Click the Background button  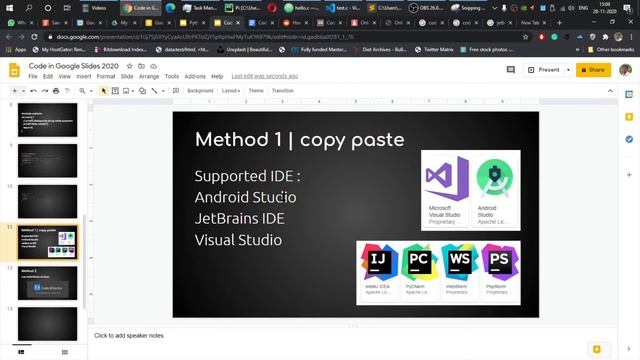tap(200, 91)
